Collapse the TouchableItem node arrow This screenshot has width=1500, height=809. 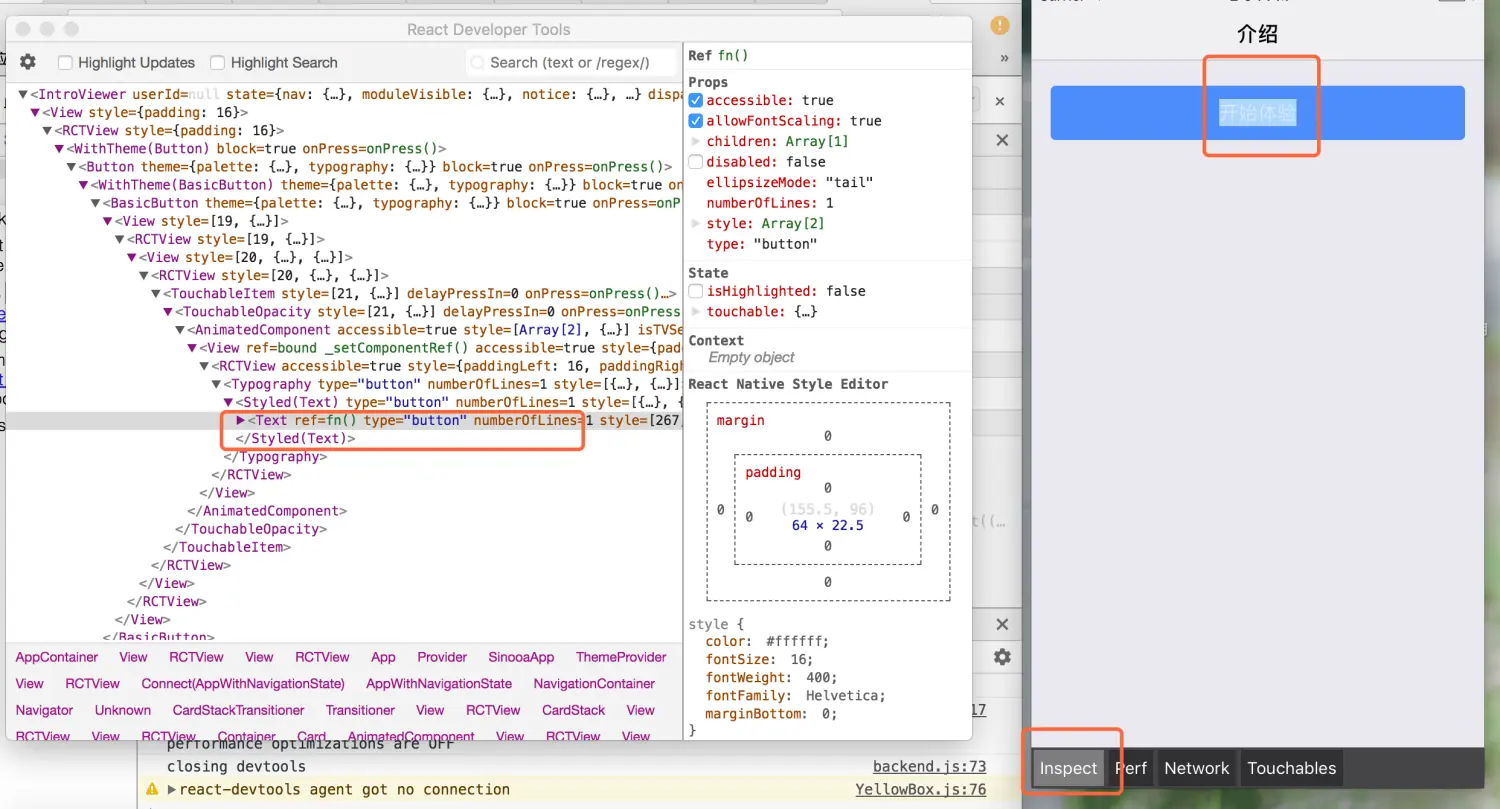155,294
